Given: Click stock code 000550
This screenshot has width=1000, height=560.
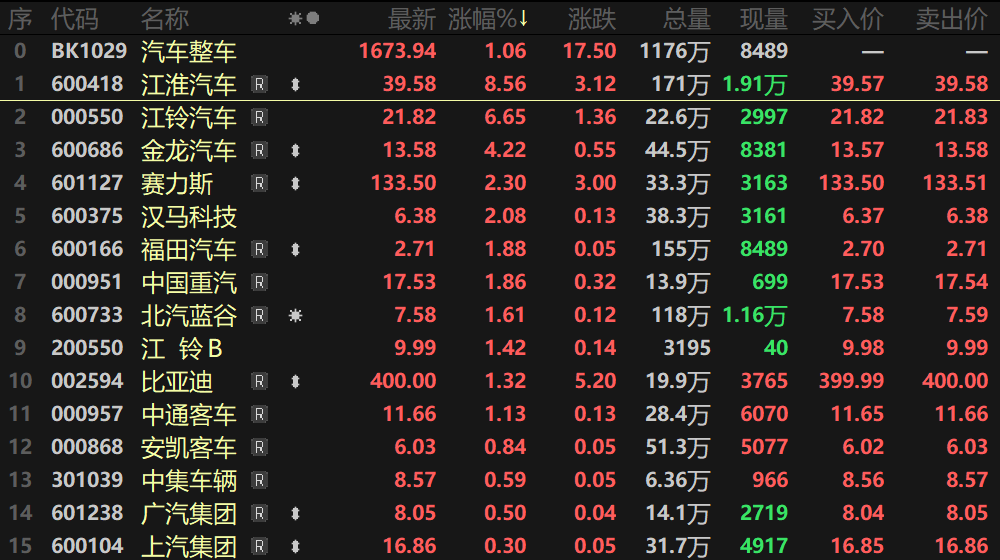Looking at the screenshot, I should tap(87, 117).
